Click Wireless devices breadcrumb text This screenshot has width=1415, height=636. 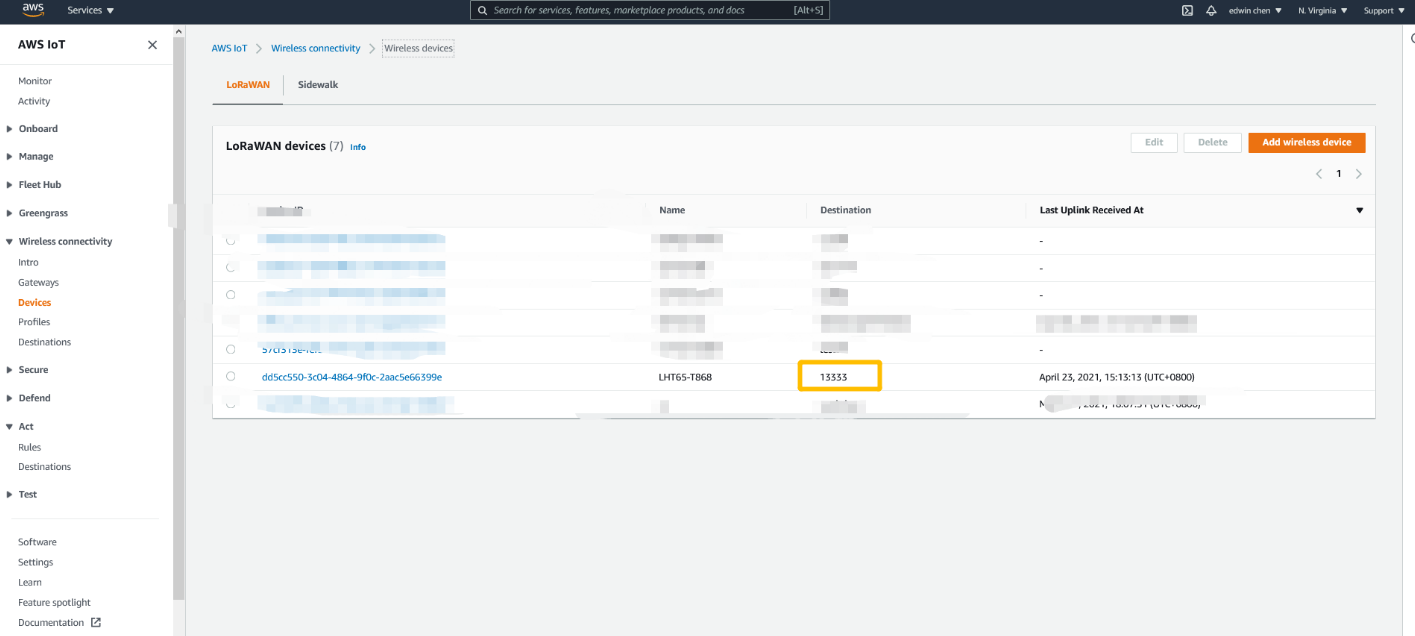pyautogui.click(x=418, y=48)
